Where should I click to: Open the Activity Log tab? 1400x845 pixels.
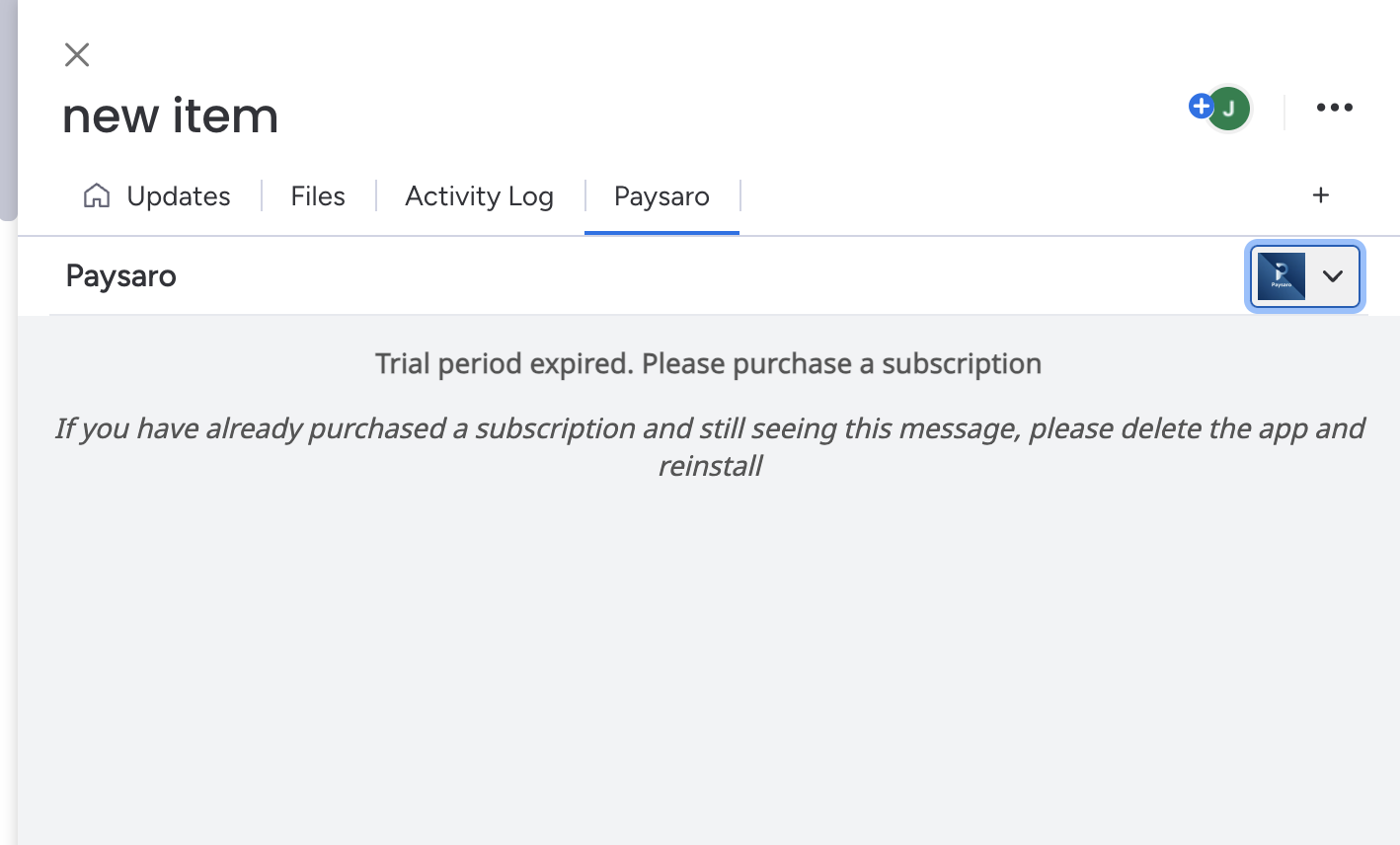[x=479, y=195]
